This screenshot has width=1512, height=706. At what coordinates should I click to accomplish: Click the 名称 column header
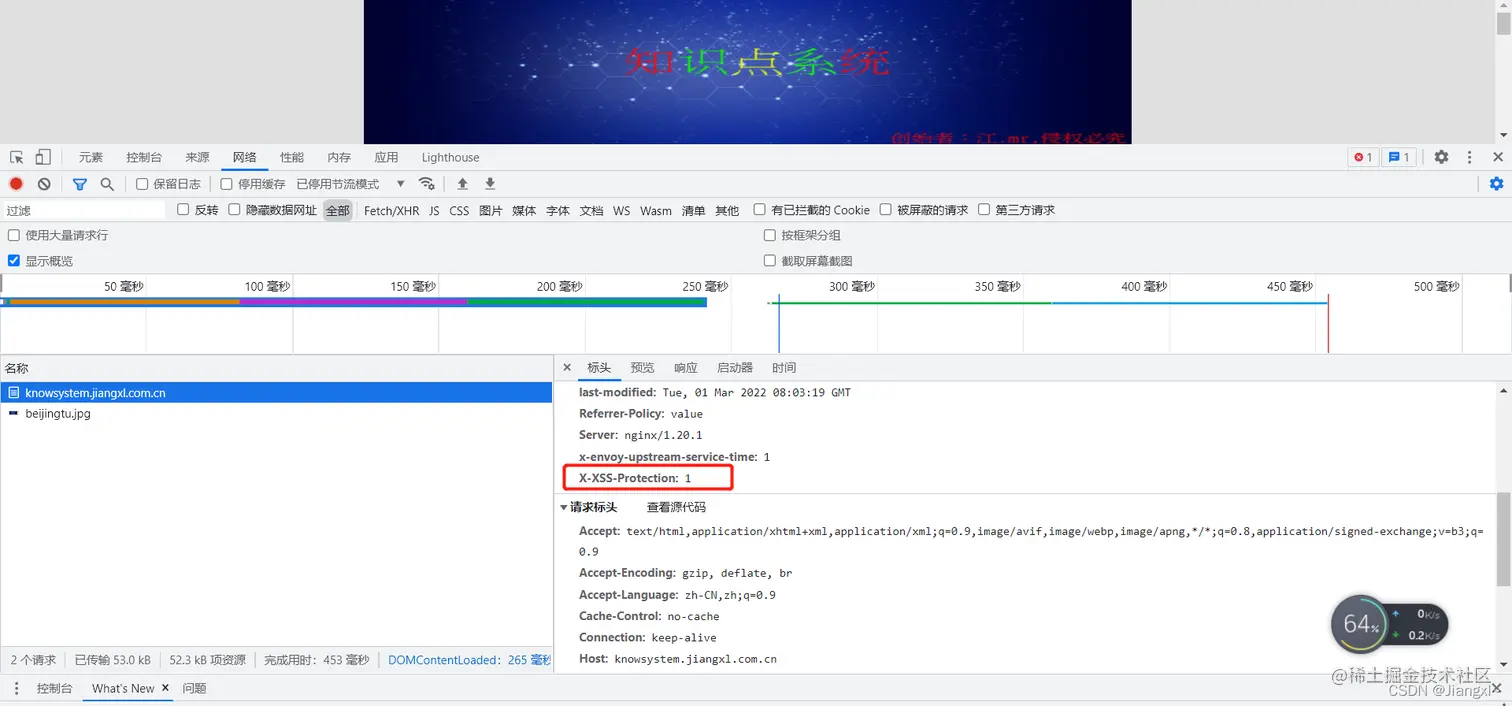[x=276, y=368]
